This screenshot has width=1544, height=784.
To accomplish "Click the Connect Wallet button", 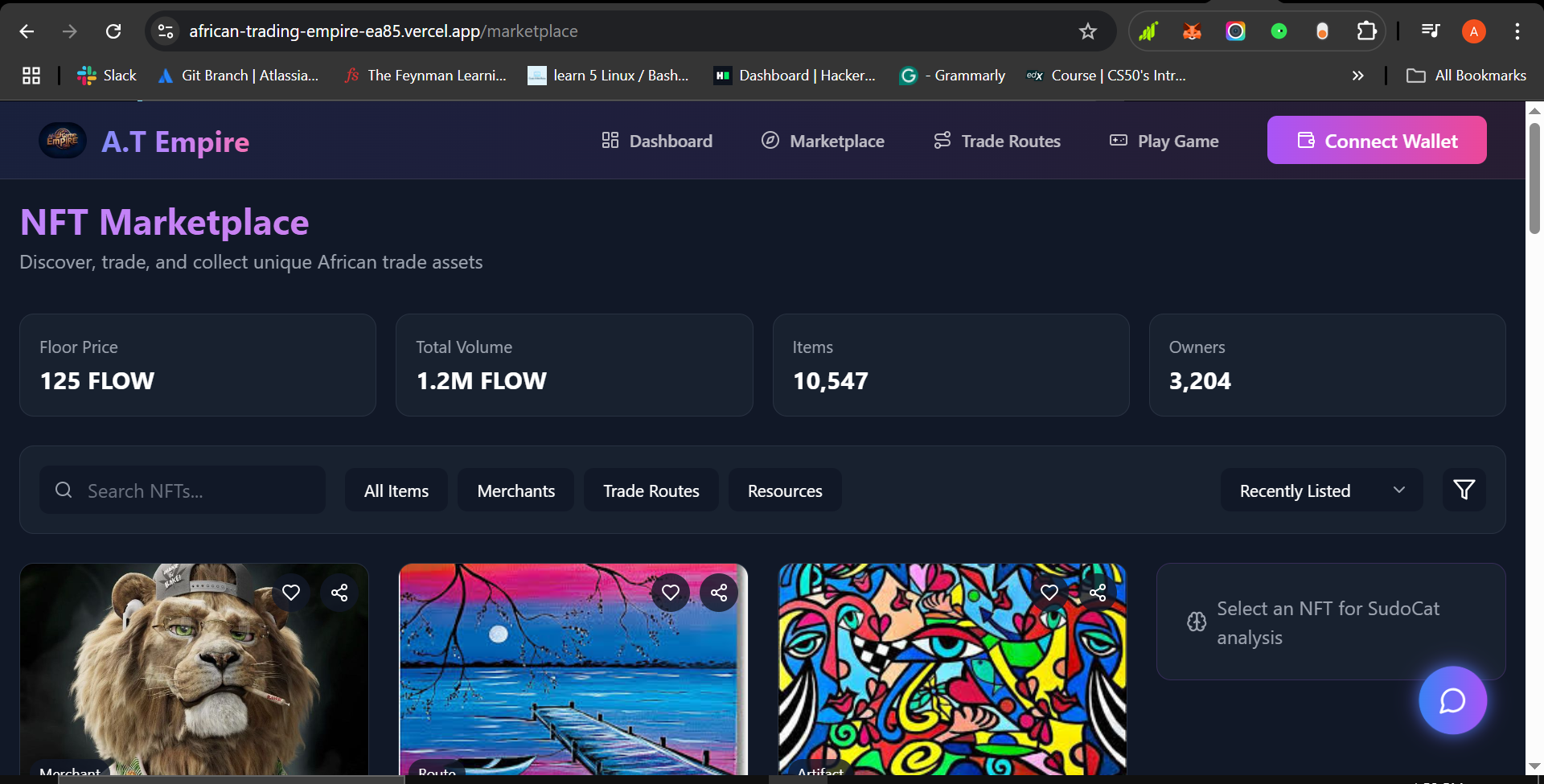I will (x=1377, y=140).
